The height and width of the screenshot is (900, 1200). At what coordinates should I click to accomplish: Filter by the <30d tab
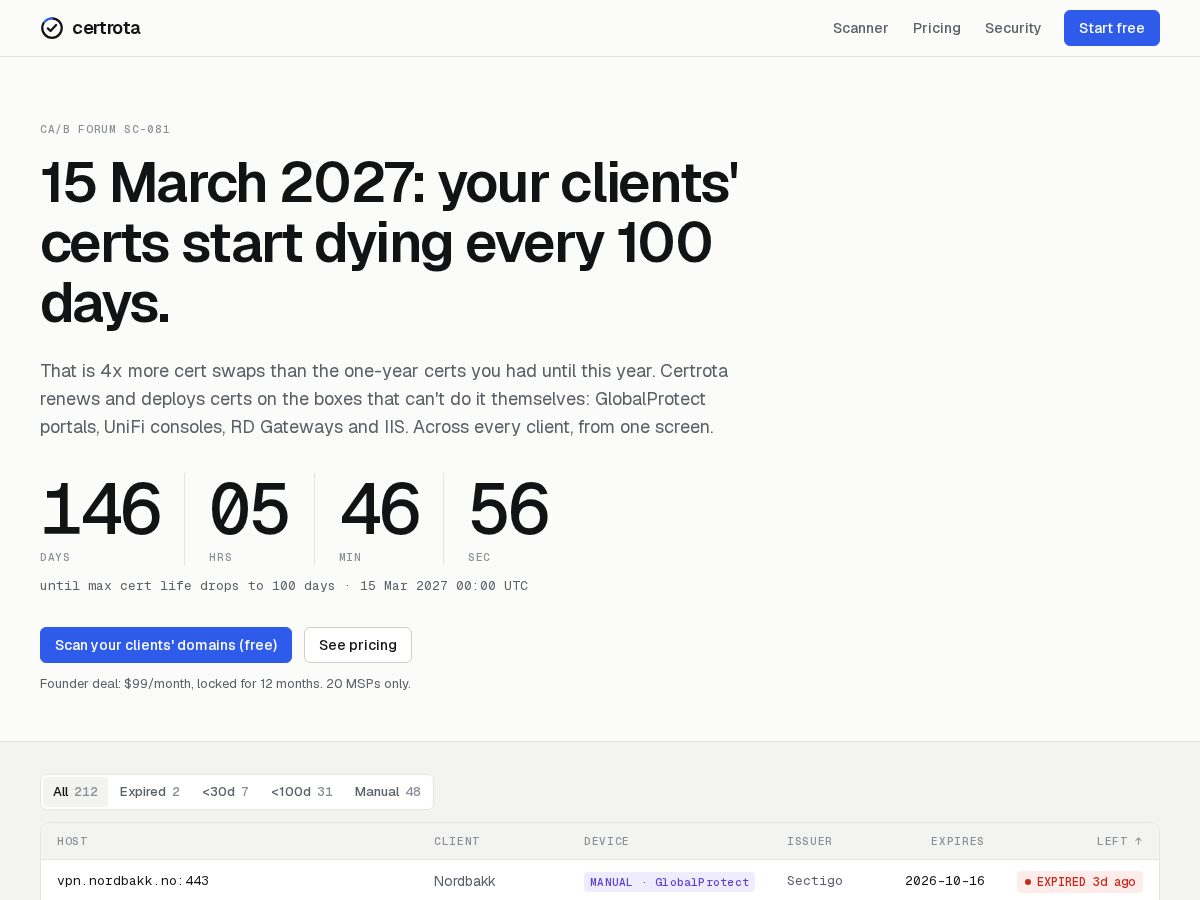tap(225, 792)
